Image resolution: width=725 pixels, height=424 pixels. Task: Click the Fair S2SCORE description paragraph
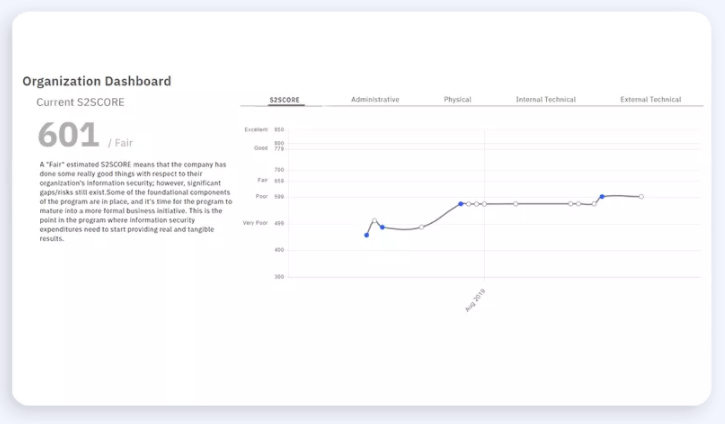point(135,201)
